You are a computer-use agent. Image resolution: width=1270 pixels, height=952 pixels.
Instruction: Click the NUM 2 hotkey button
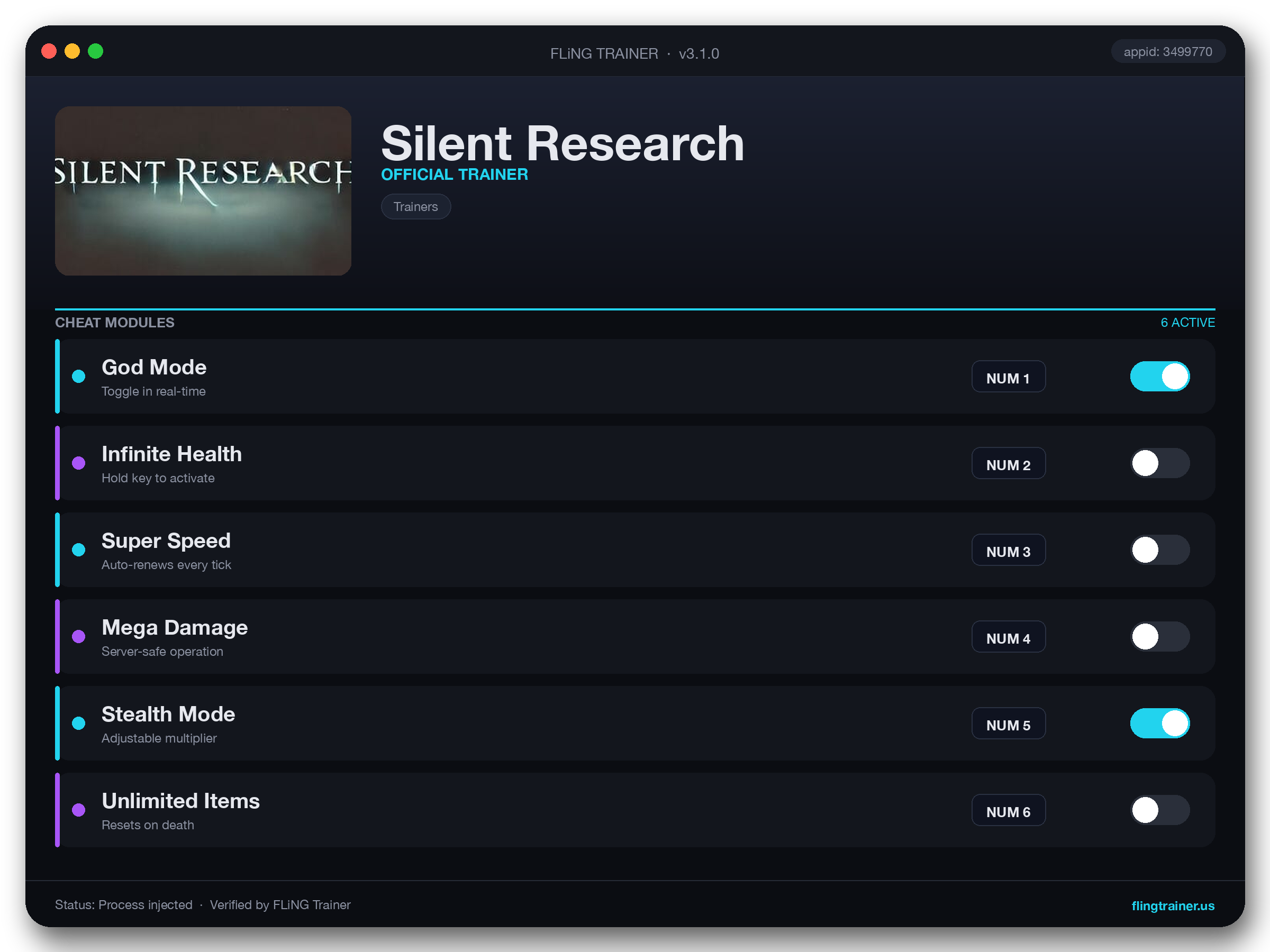click(x=1008, y=464)
